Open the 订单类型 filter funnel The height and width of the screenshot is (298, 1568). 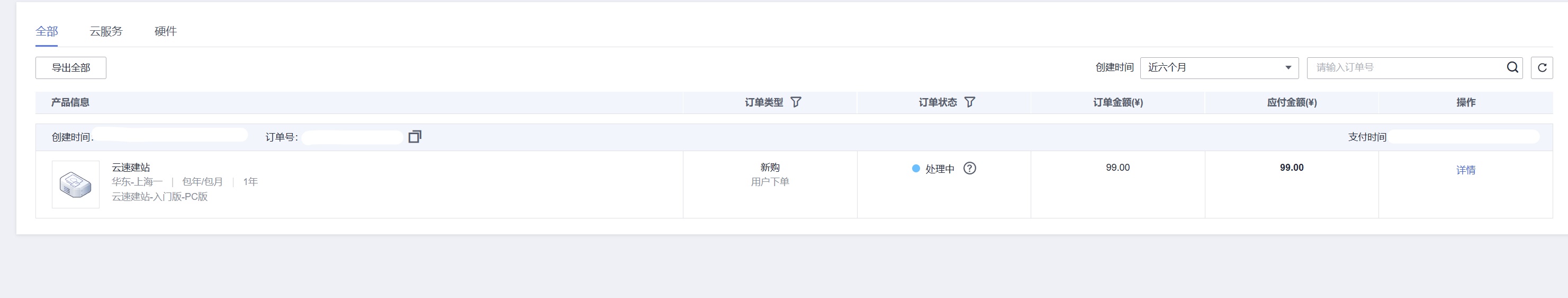(x=796, y=102)
